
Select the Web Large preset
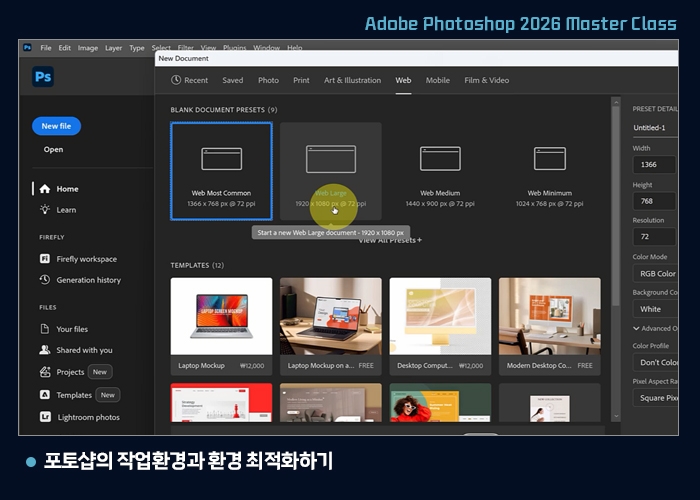click(x=331, y=171)
